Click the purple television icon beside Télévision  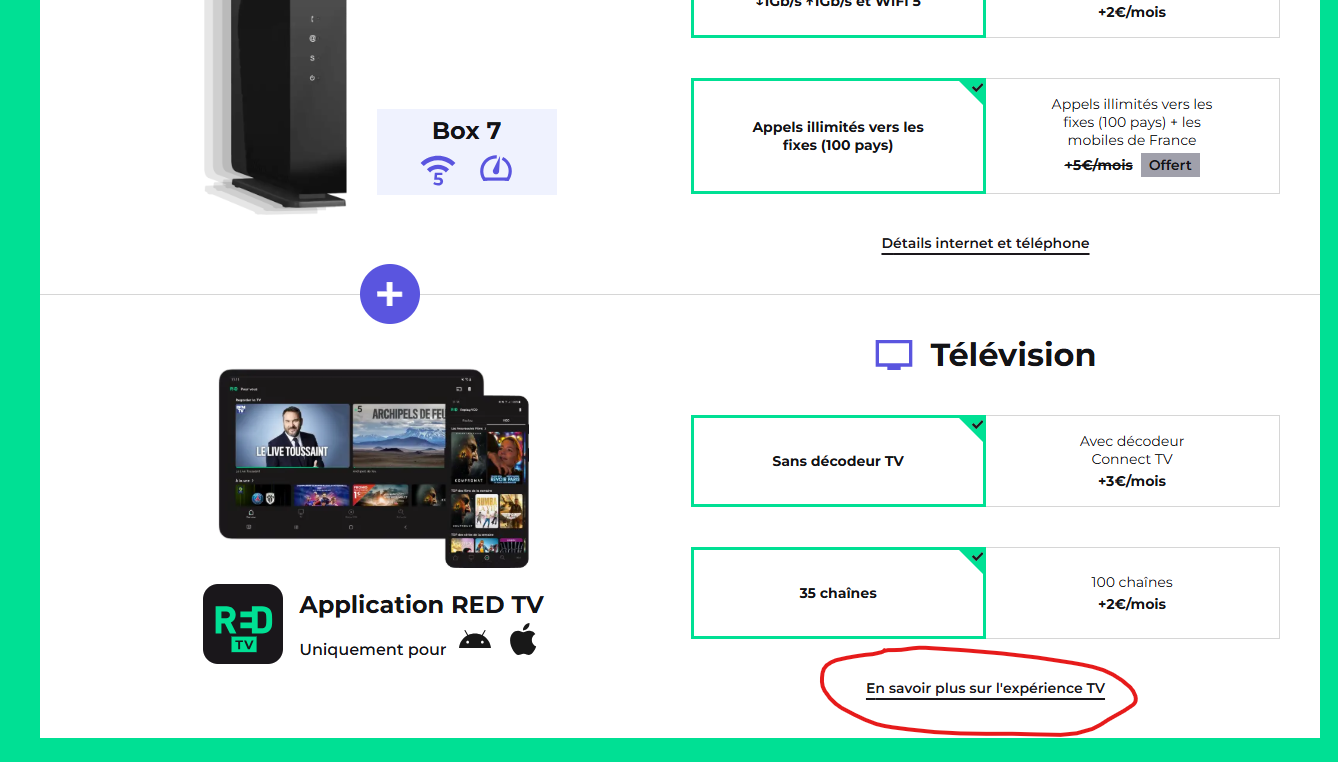click(x=894, y=355)
